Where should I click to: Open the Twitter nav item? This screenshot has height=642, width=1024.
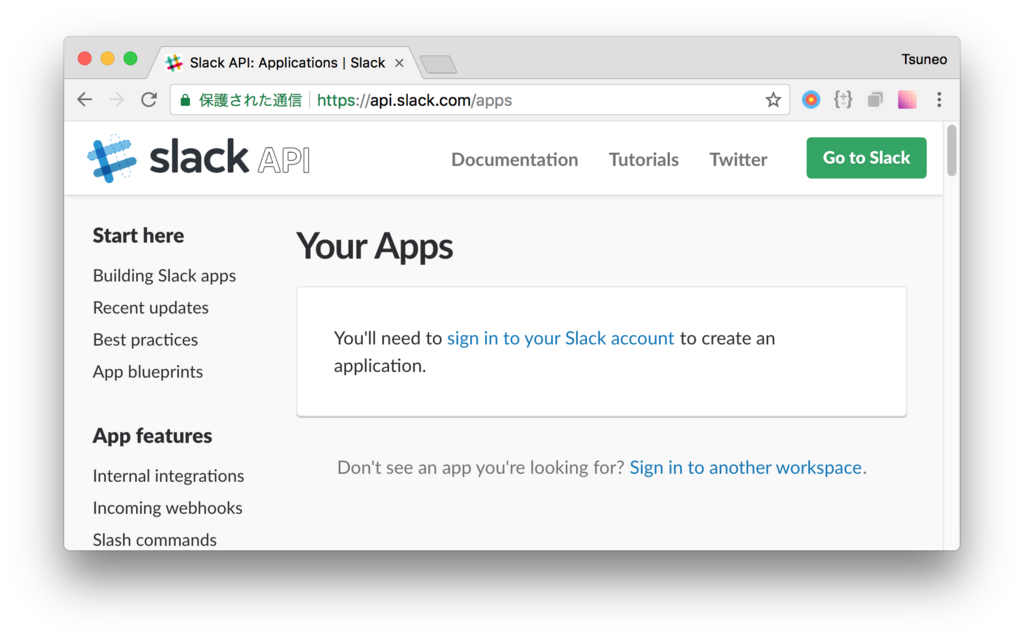739,159
